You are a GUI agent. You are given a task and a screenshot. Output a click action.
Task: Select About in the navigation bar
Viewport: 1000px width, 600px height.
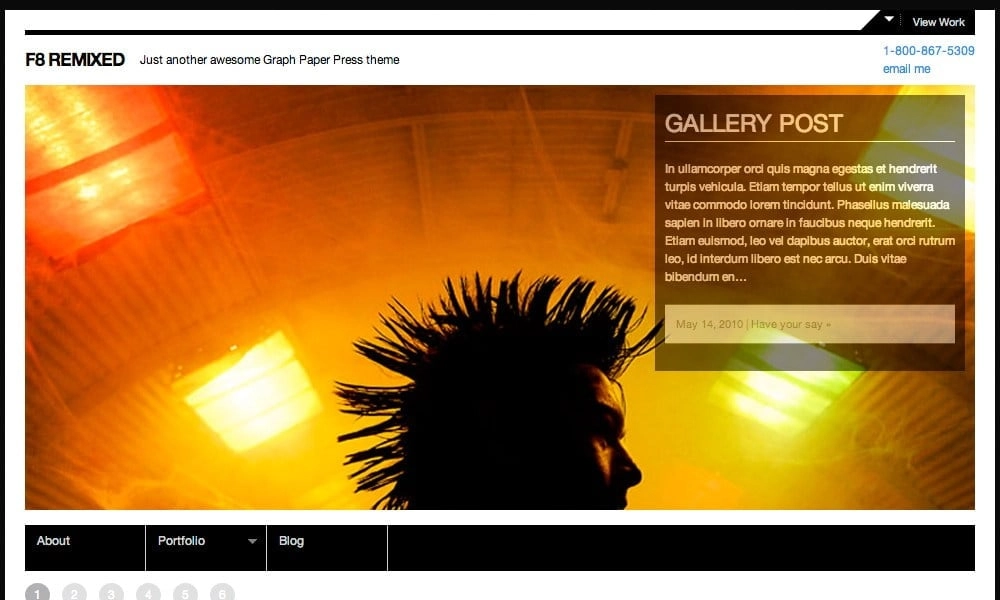(x=54, y=541)
